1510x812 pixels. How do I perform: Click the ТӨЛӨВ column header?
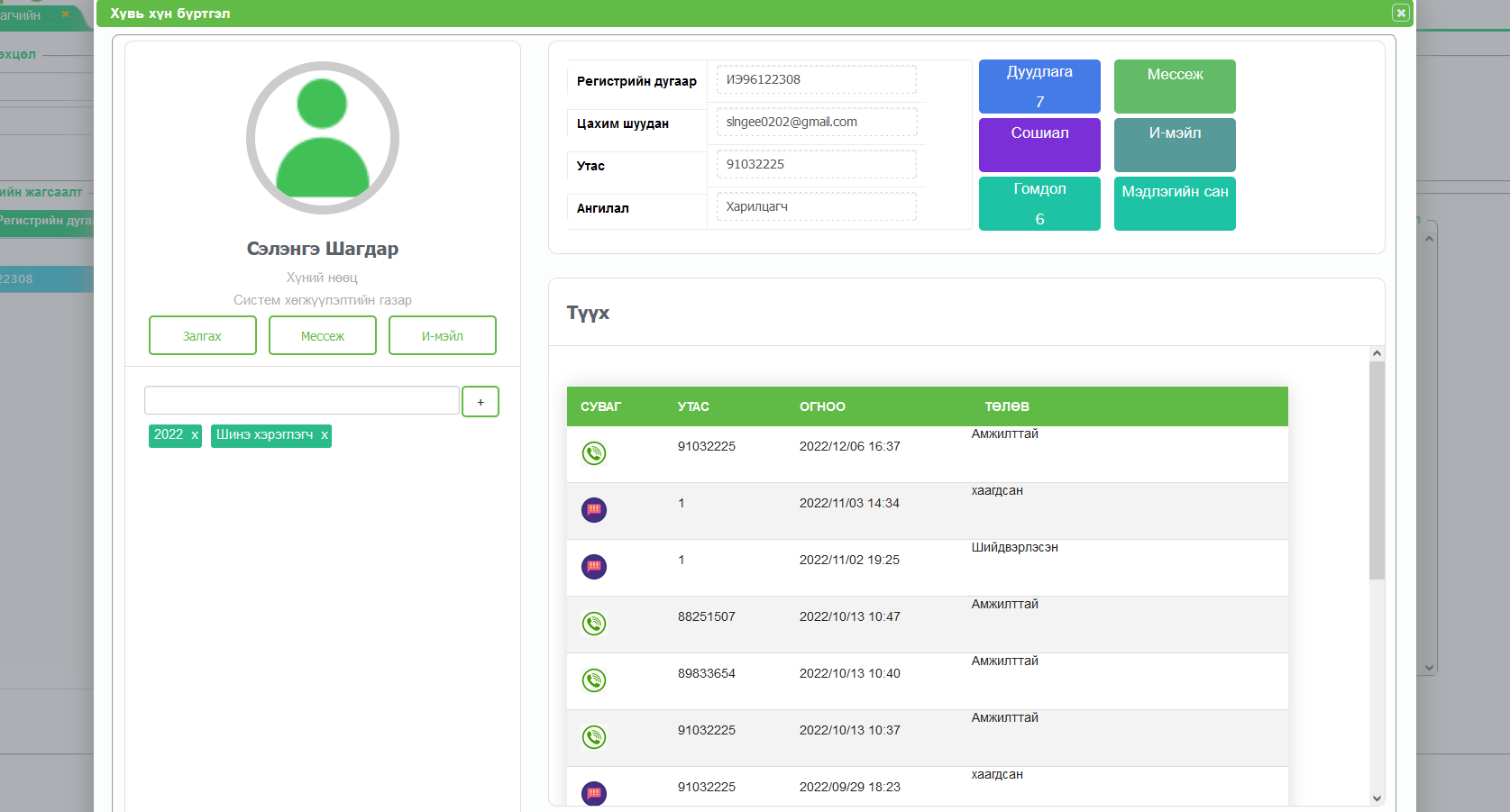[x=1007, y=406]
